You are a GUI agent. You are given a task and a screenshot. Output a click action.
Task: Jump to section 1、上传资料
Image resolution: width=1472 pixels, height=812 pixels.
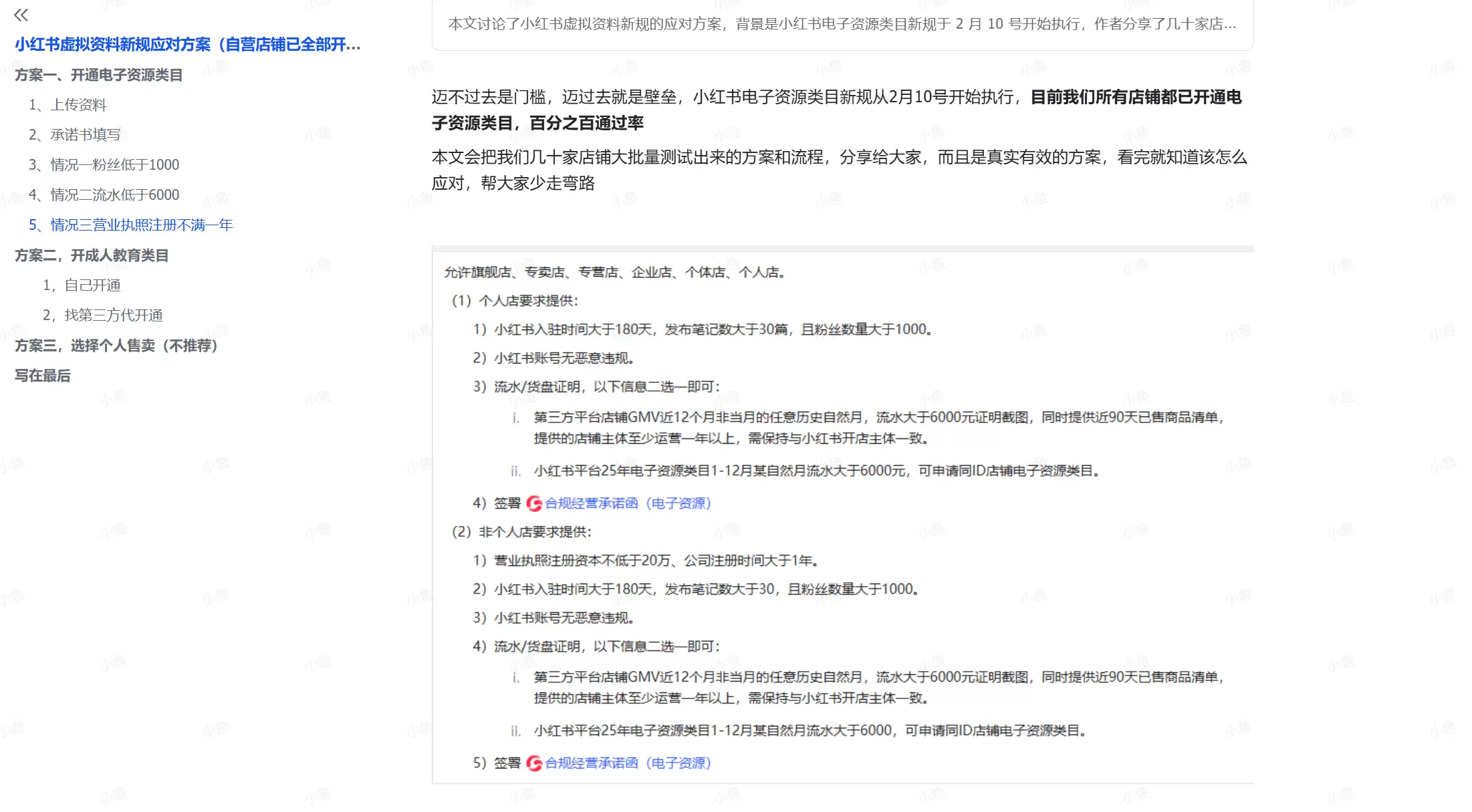click(x=70, y=105)
